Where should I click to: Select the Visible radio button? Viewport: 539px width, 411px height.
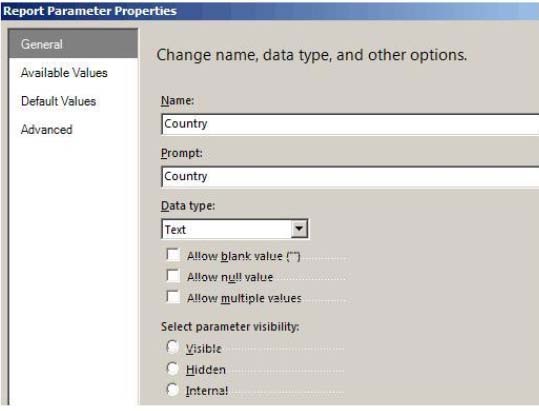172,347
